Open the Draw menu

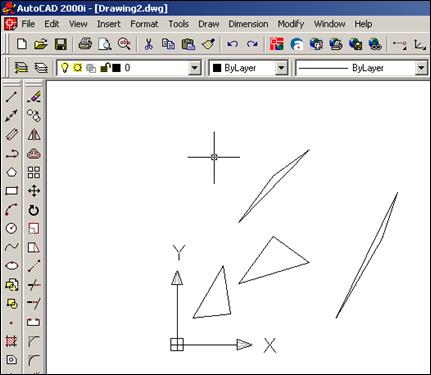coord(209,24)
